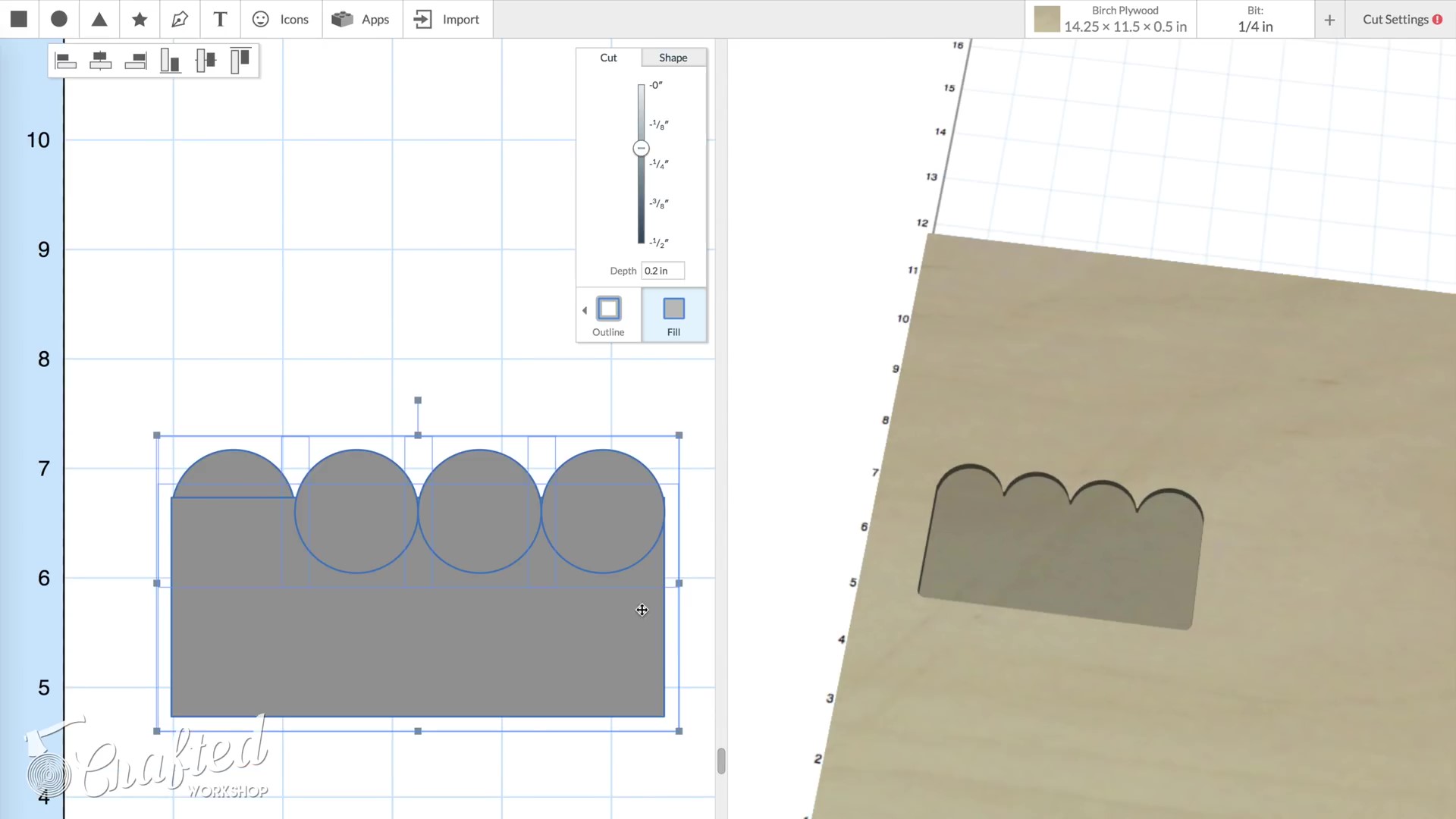Viewport: 1456px width, 819px height.
Task: Click the birch plywood material swatch
Action: click(x=1046, y=19)
